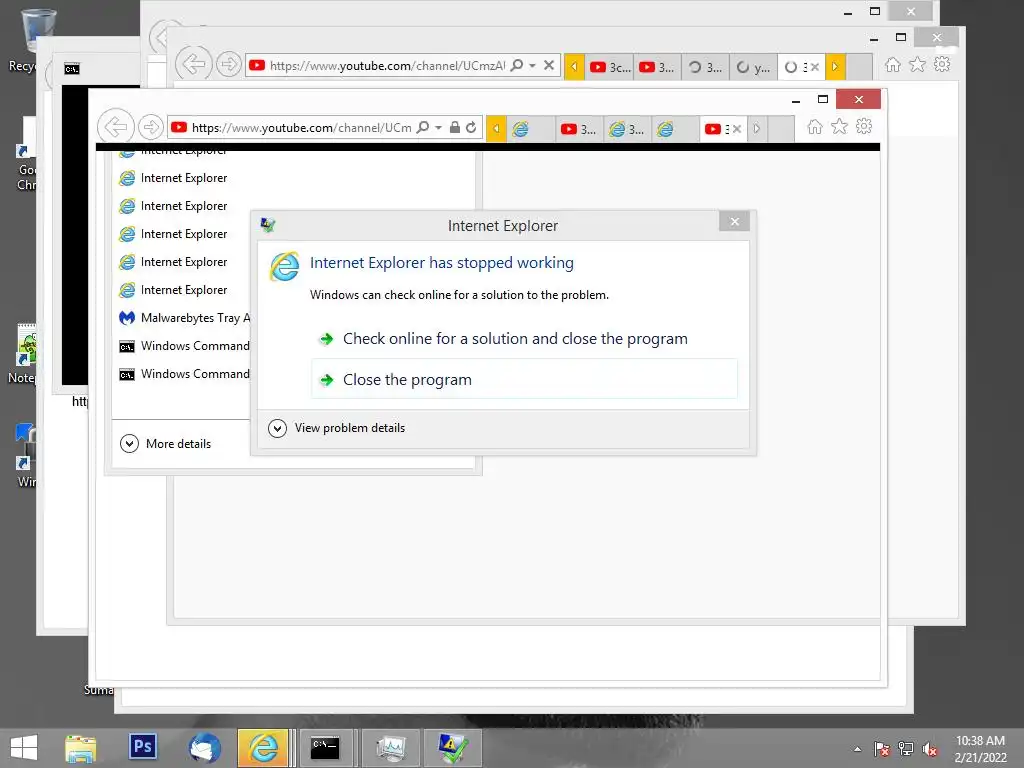
Task: Close the "Internet Explorer has stopped working" dialog
Action: 735,221
